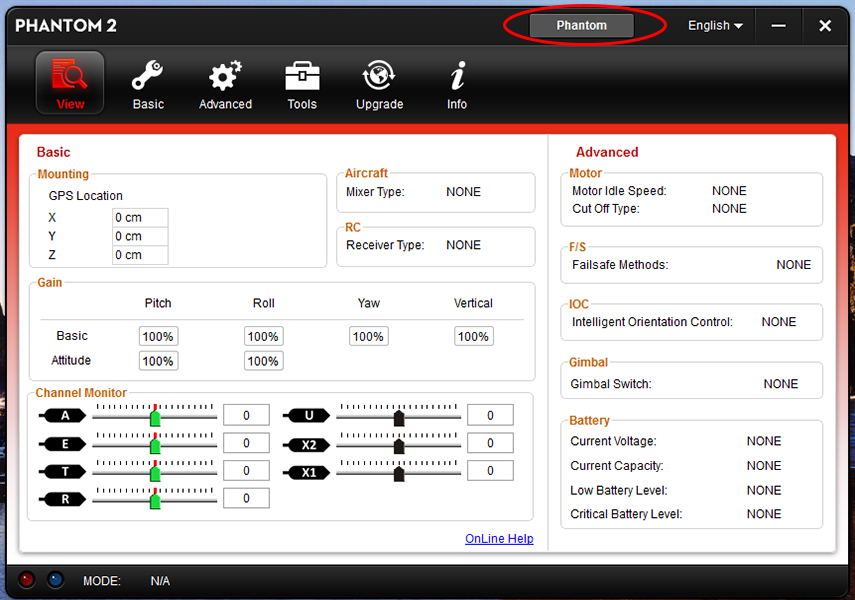Click the GPS Location X field
This screenshot has width=855, height=600.
(140, 217)
